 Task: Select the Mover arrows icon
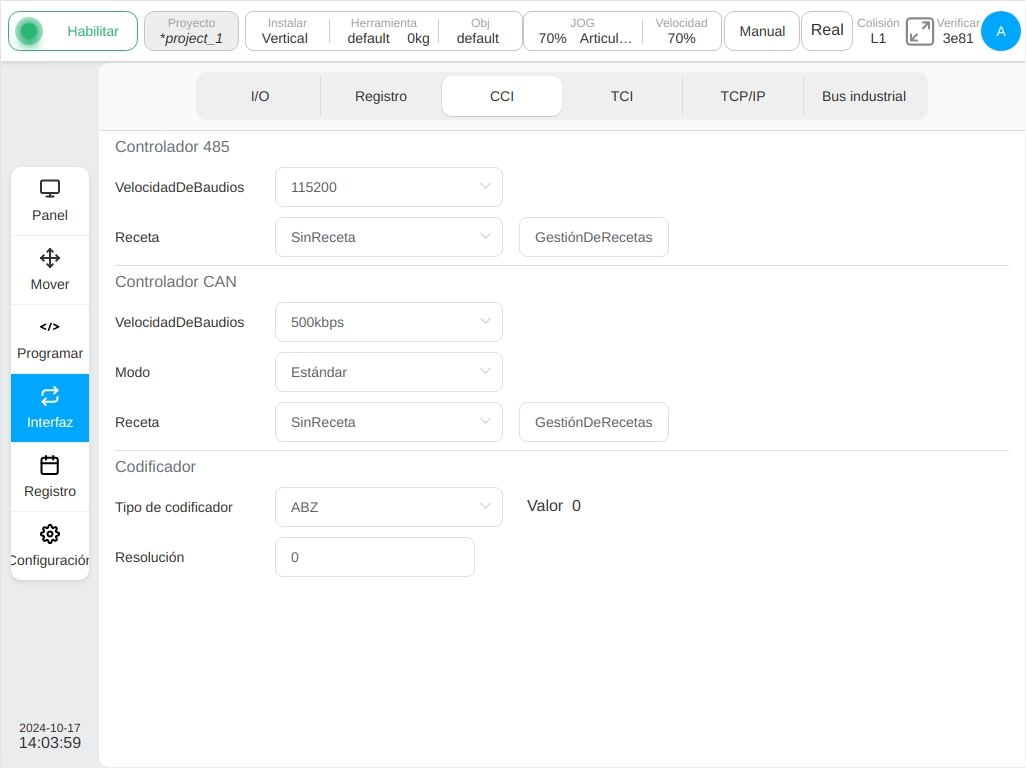point(50,258)
